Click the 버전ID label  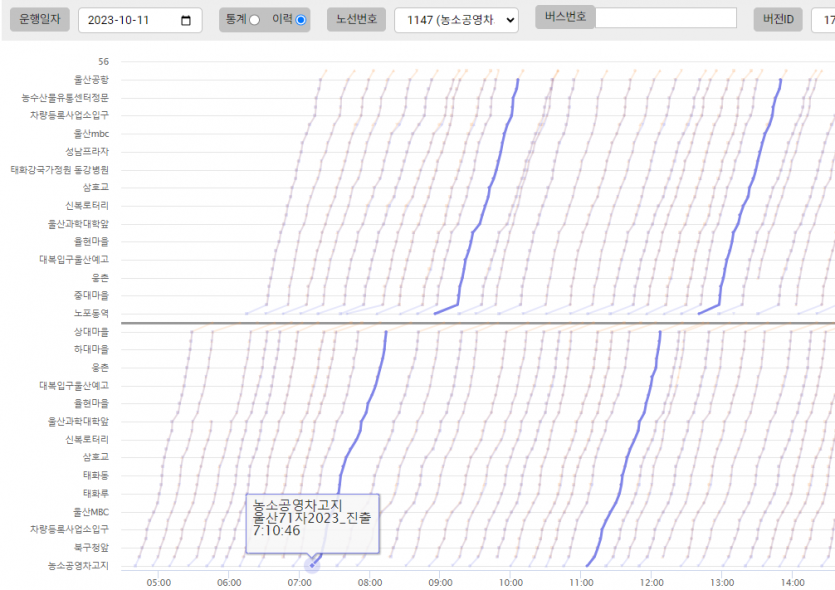[x=777, y=20]
